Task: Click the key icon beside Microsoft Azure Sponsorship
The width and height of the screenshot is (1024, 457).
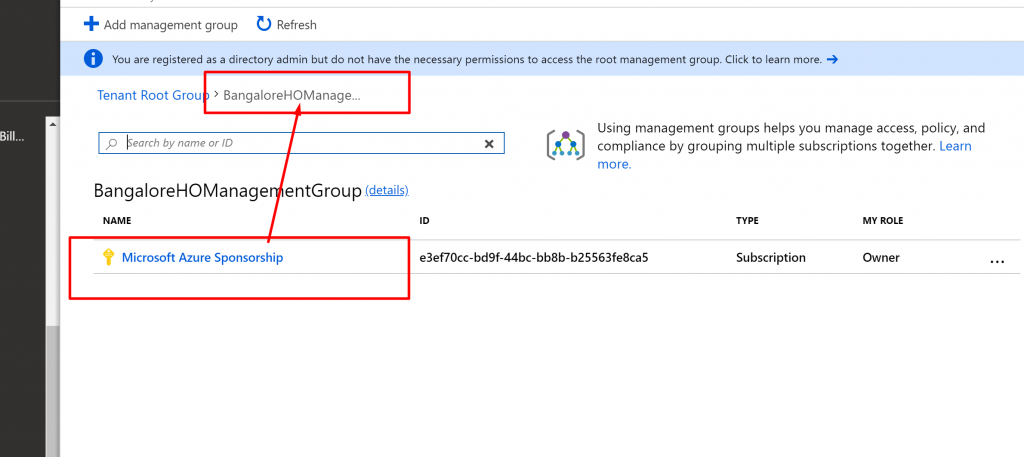Action: pyautogui.click(x=108, y=258)
